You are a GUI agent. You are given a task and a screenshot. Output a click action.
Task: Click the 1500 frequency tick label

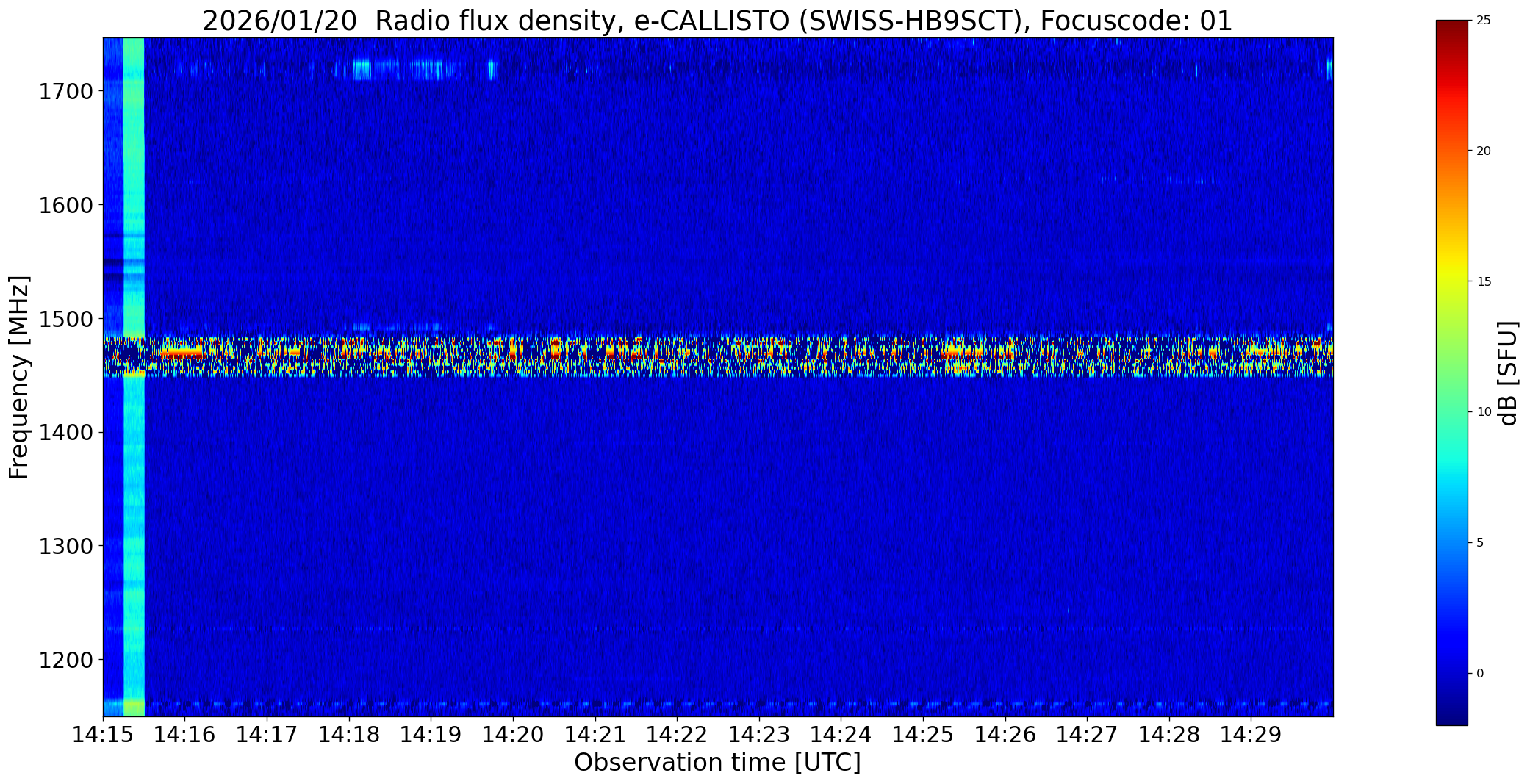66,319
